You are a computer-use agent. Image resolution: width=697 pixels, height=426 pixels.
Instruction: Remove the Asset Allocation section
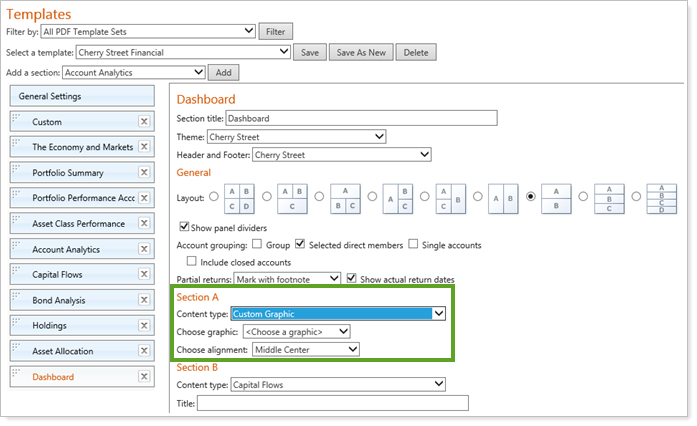pyautogui.click(x=144, y=351)
